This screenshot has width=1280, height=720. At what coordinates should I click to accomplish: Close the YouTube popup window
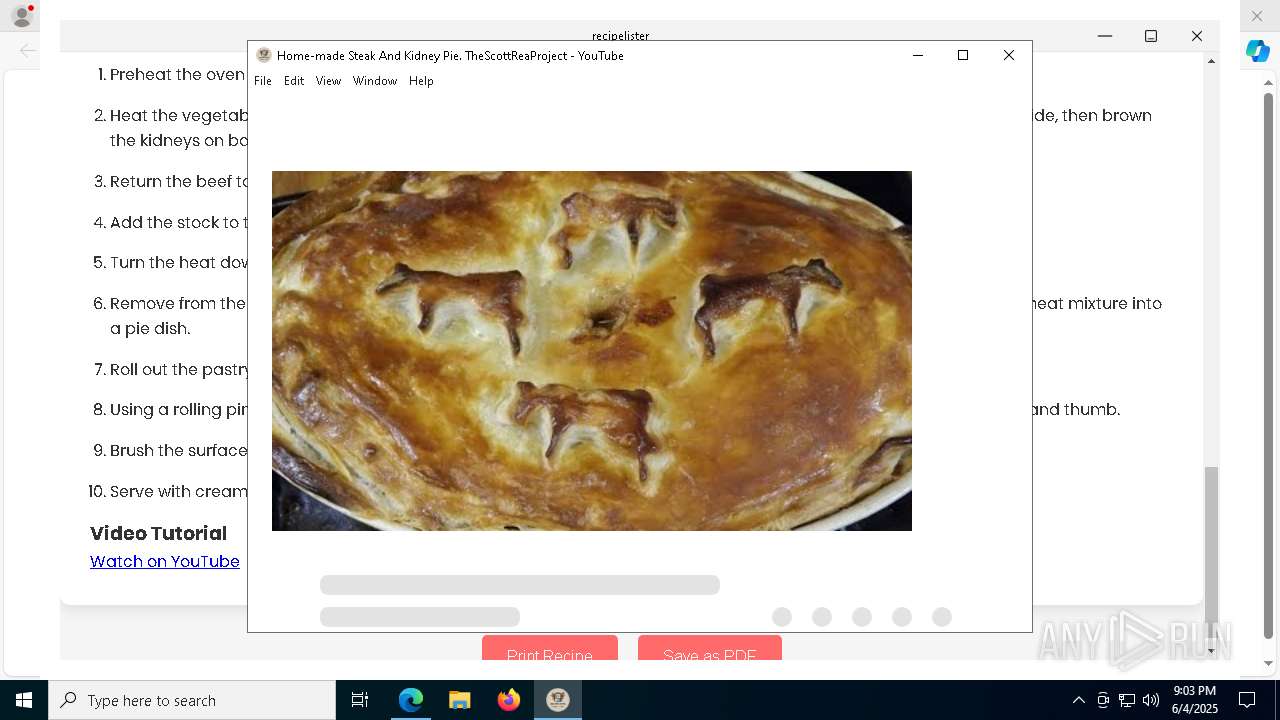(1009, 55)
